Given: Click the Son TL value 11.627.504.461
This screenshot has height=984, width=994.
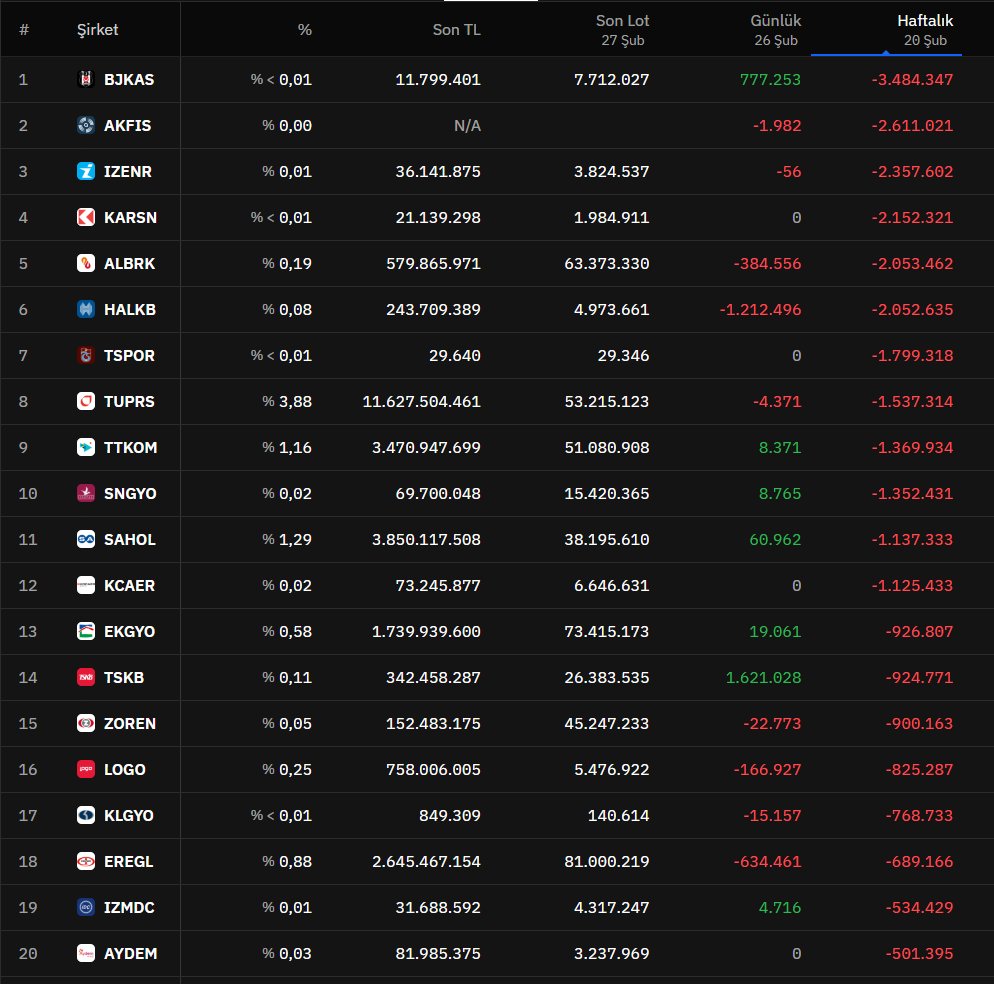Looking at the screenshot, I should 422,401.
